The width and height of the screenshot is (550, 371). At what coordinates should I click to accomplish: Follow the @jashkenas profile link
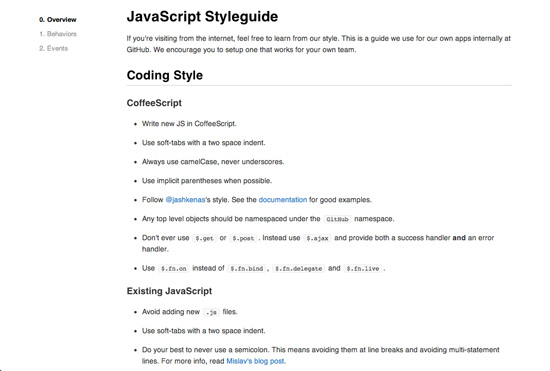click(185, 200)
